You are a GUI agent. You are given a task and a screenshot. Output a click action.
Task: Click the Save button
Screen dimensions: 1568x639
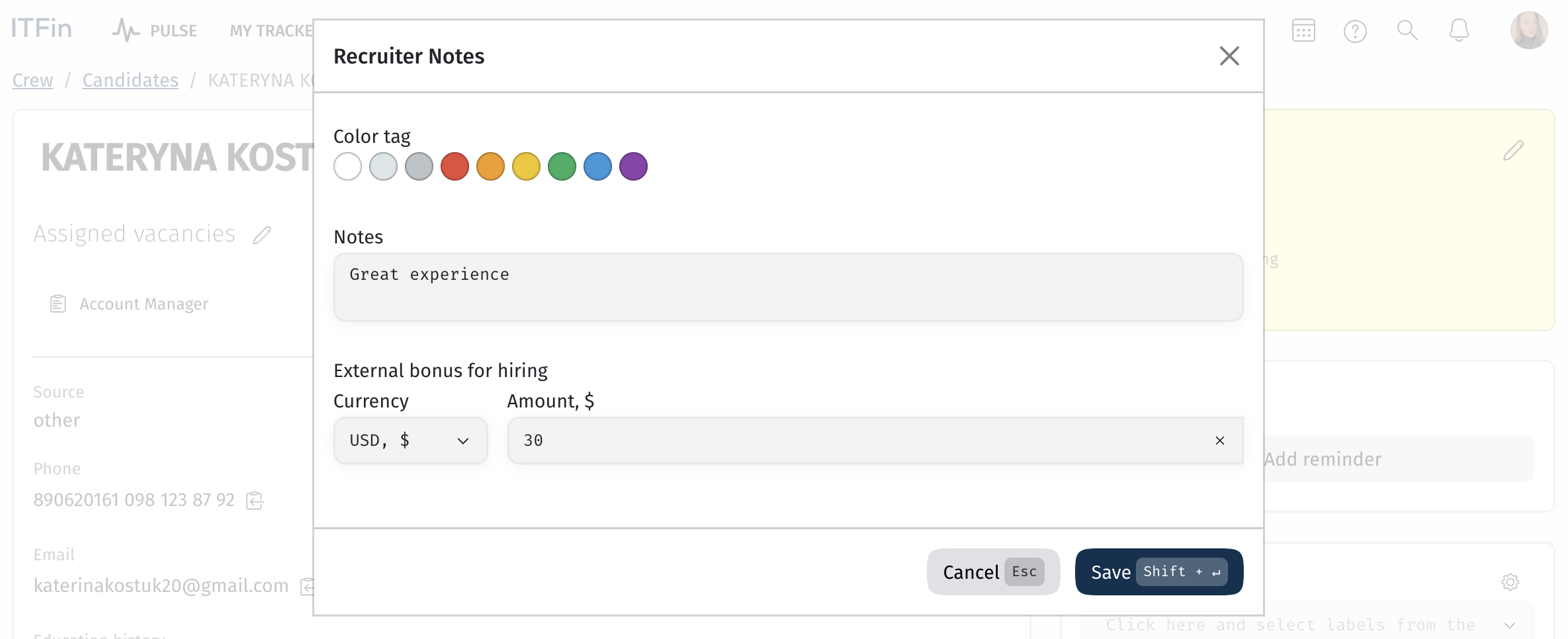[x=1159, y=572]
